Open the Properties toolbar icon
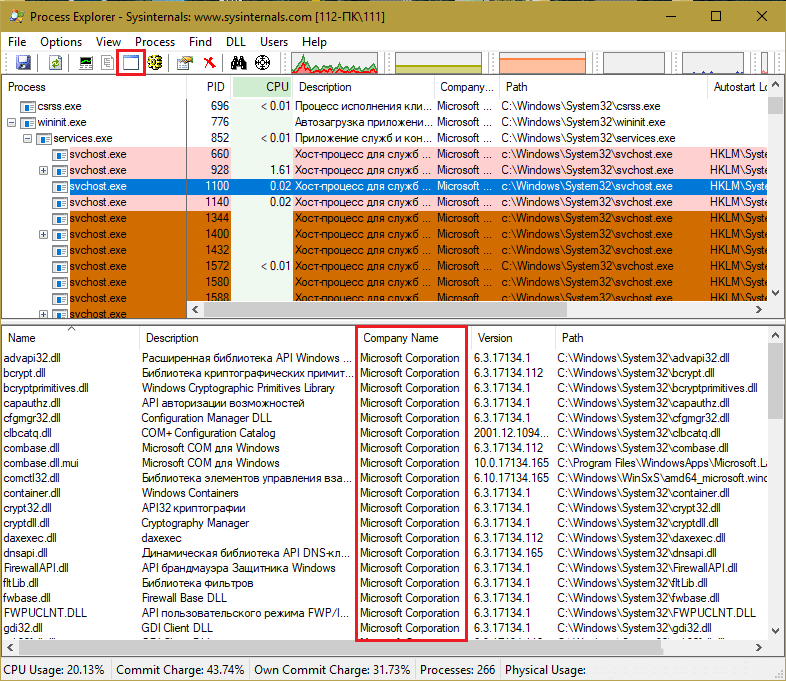 [184, 63]
